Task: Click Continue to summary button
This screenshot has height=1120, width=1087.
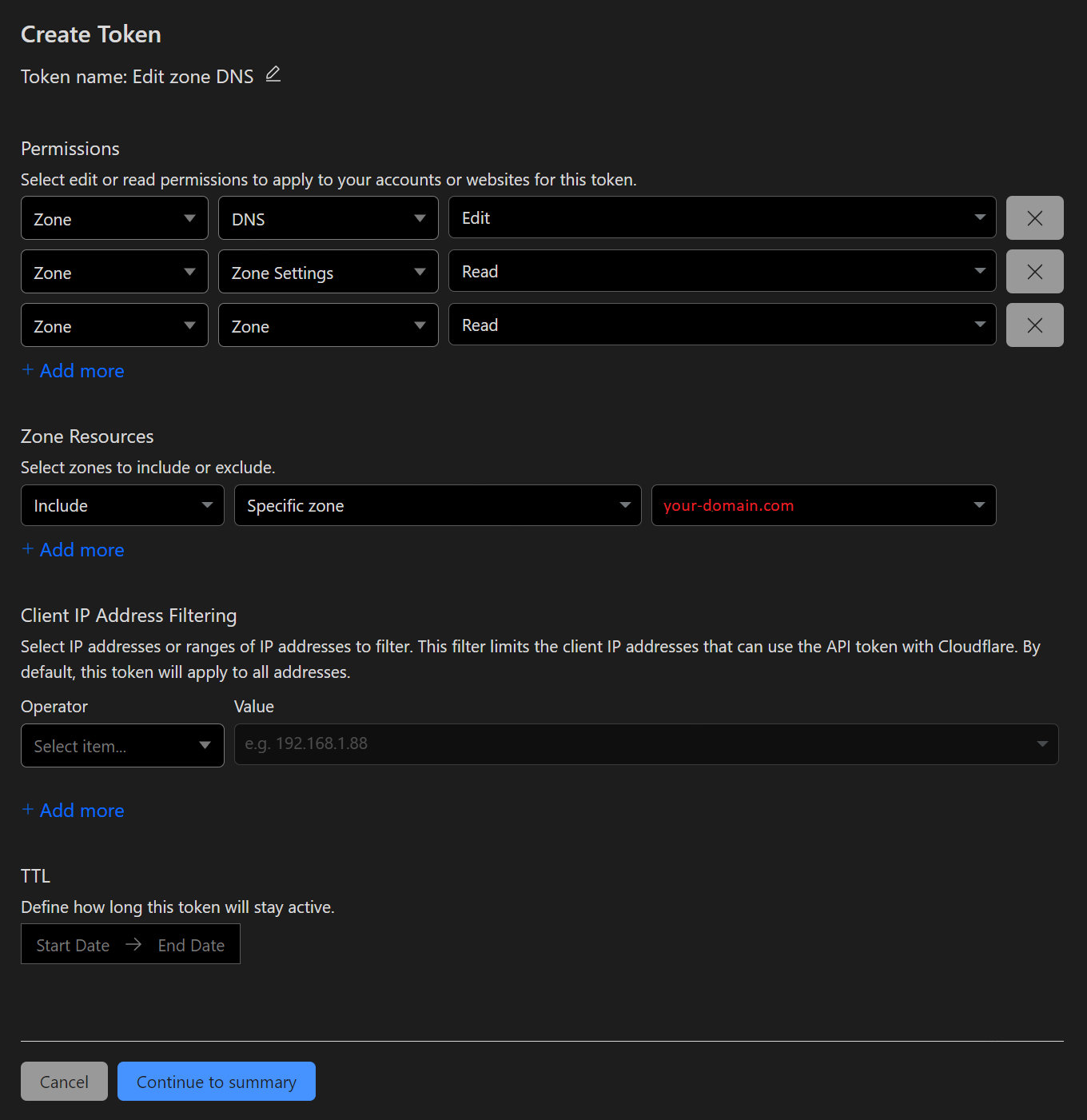Action: 216,1082
